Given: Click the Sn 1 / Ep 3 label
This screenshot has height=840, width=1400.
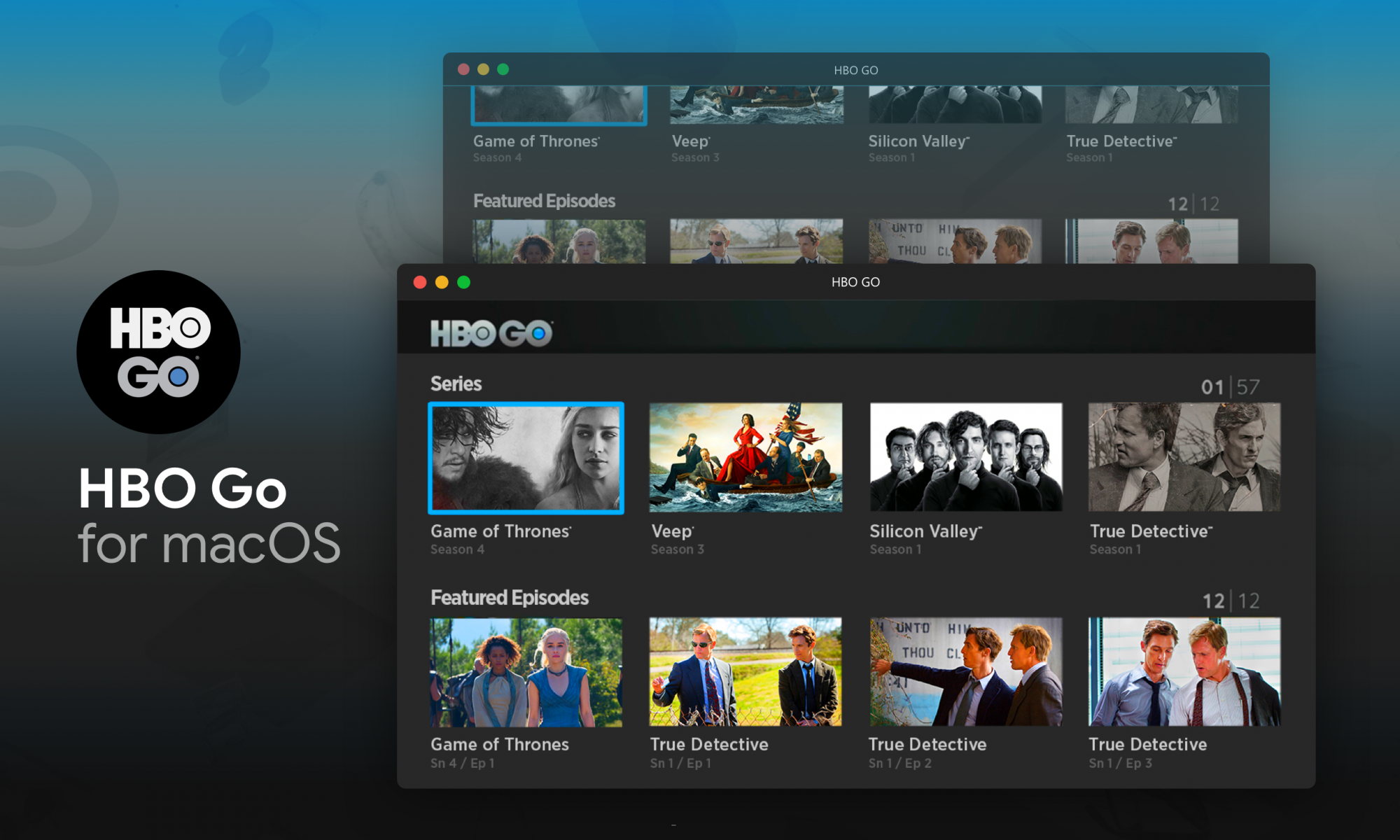Looking at the screenshot, I should tap(1120, 763).
